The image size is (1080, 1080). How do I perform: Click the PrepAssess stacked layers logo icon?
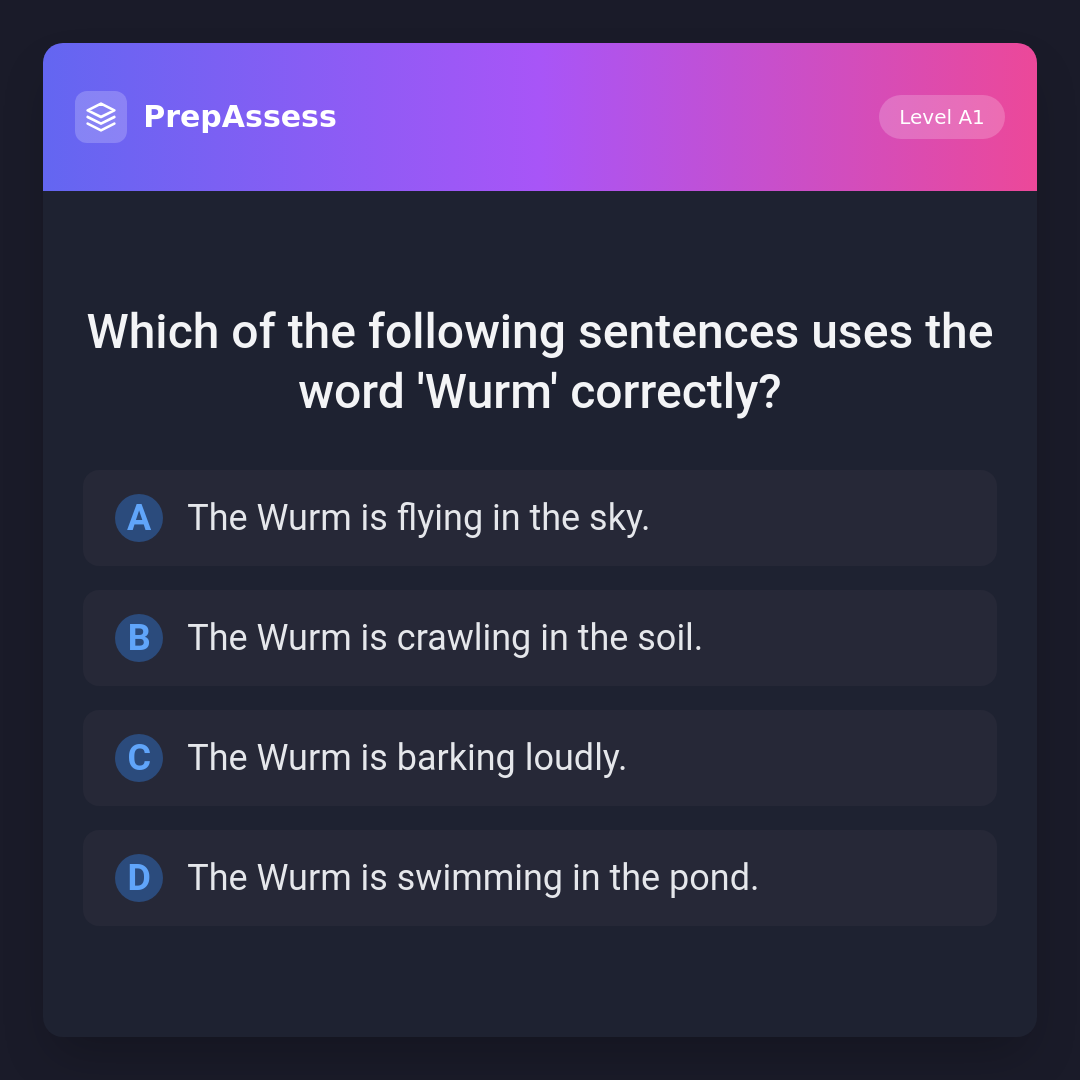click(x=101, y=117)
